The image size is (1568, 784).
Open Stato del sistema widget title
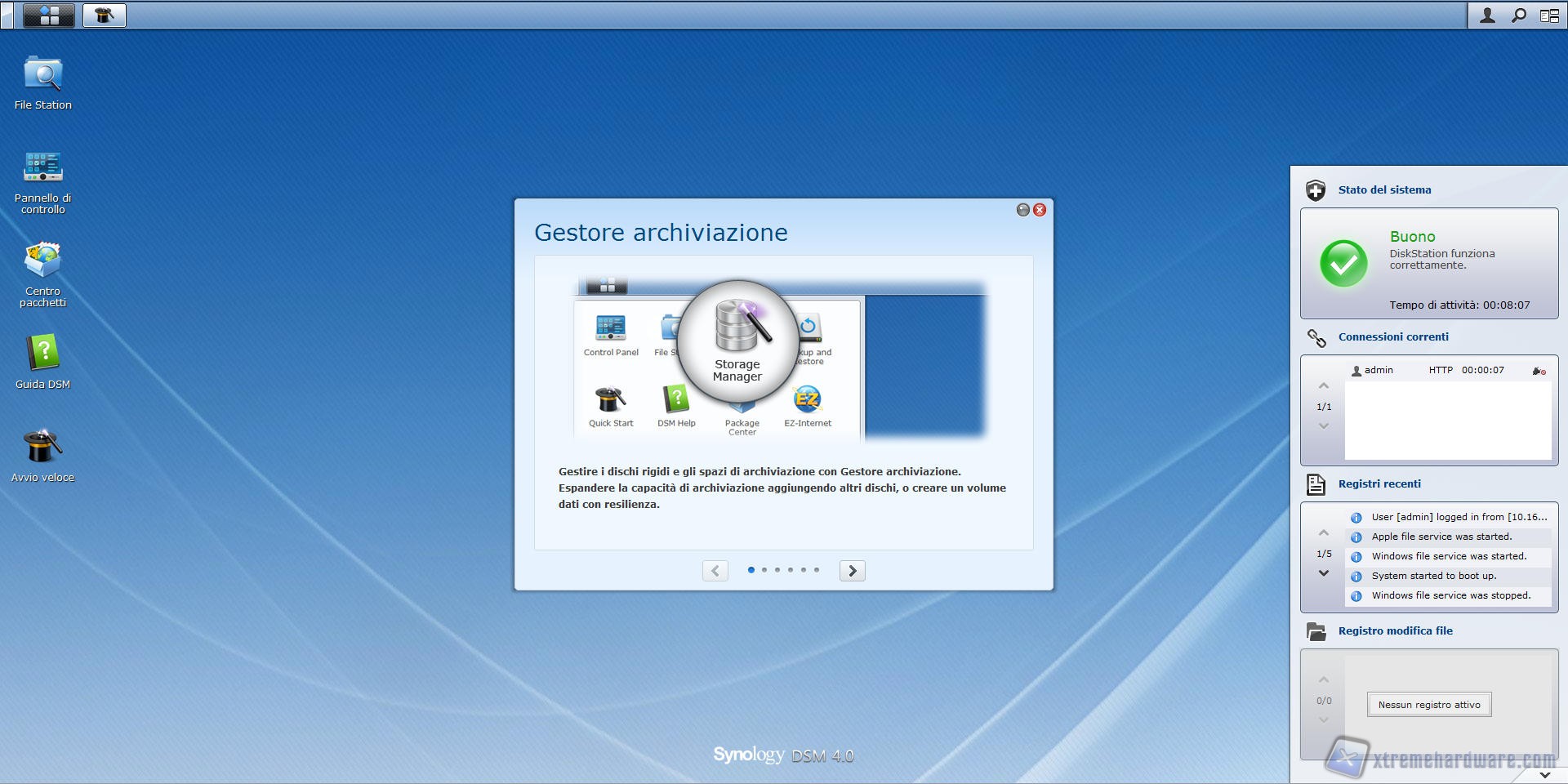point(1384,189)
